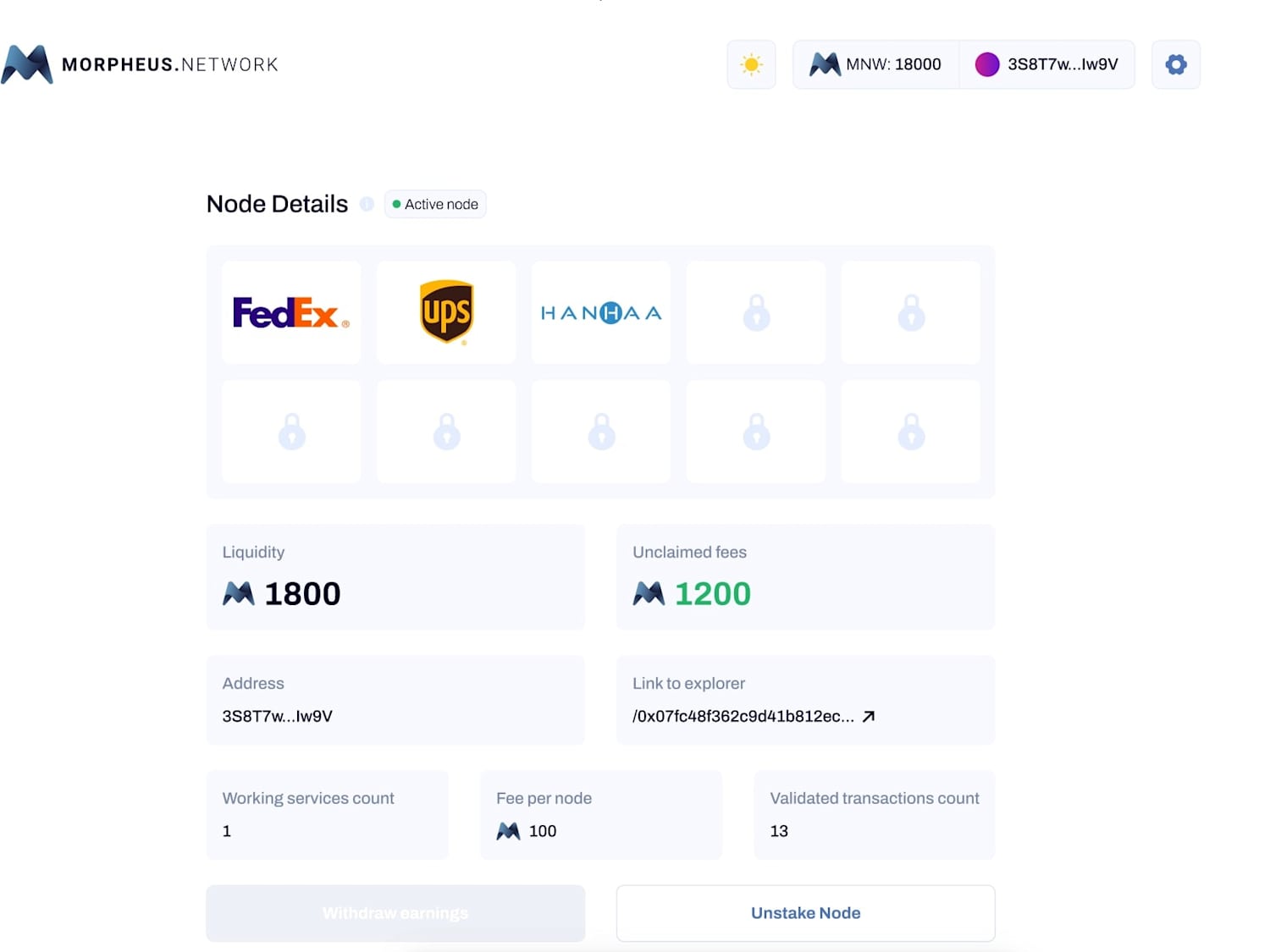The image size is (1270, 952).
Task: Click the purple wallet avatar circle
Action: pyautogui.click(x=987, y=64)
